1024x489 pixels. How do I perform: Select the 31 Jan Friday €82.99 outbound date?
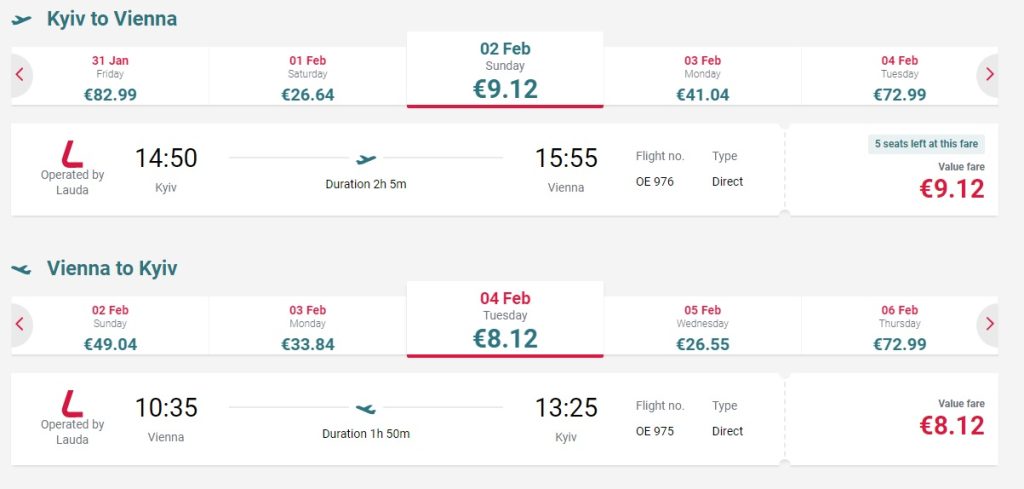[x=110, y=77]
